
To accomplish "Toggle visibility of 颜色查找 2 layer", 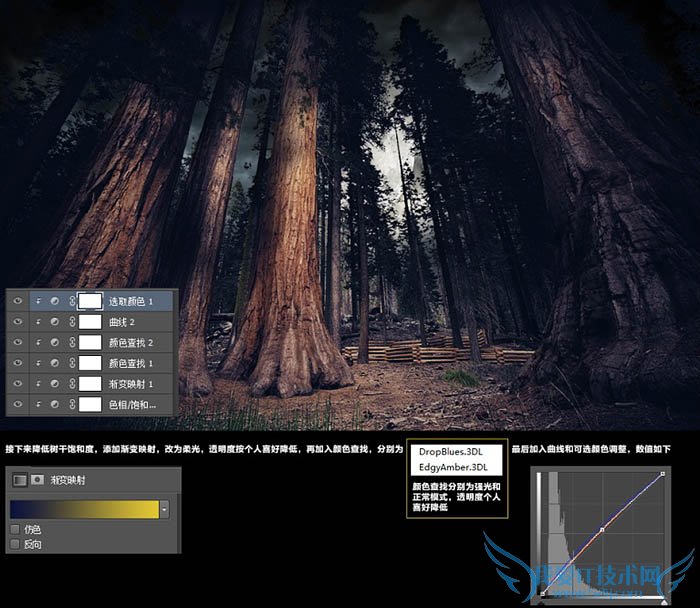I will [17, 342].
